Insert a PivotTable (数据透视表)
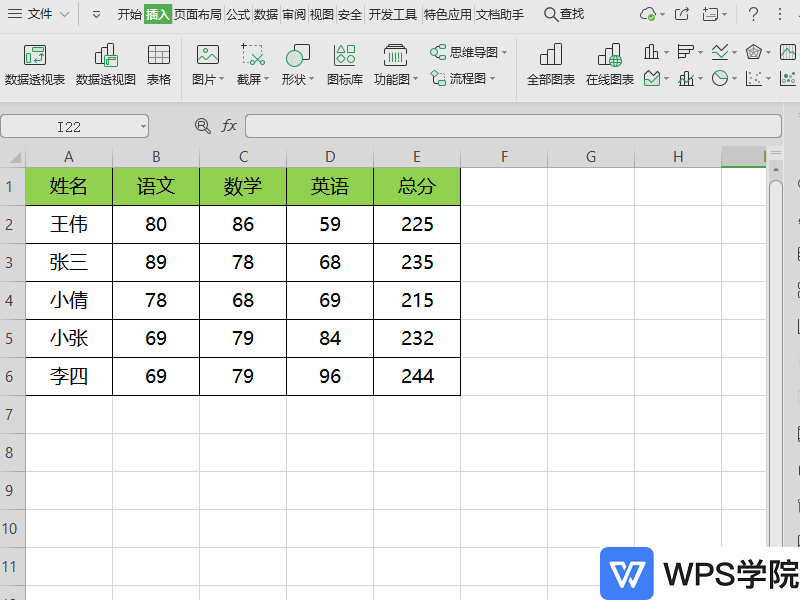 click(x=36, y=62)
